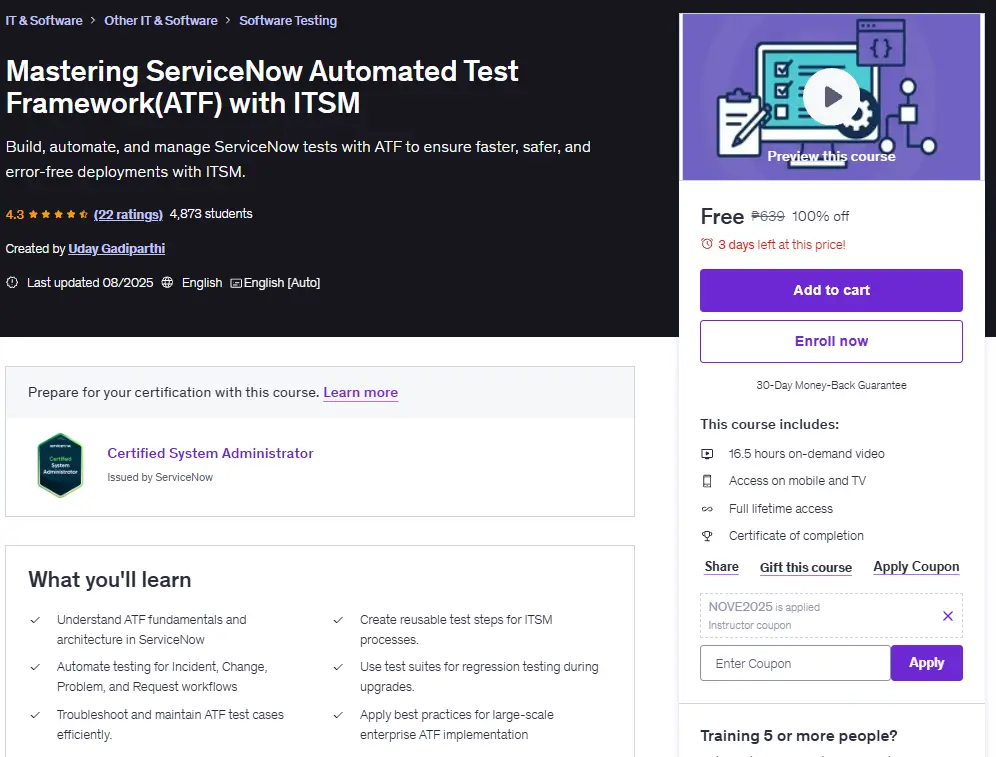Click the alarm clock icon by days left
This screenshot has height=757, width=996.
706,244
